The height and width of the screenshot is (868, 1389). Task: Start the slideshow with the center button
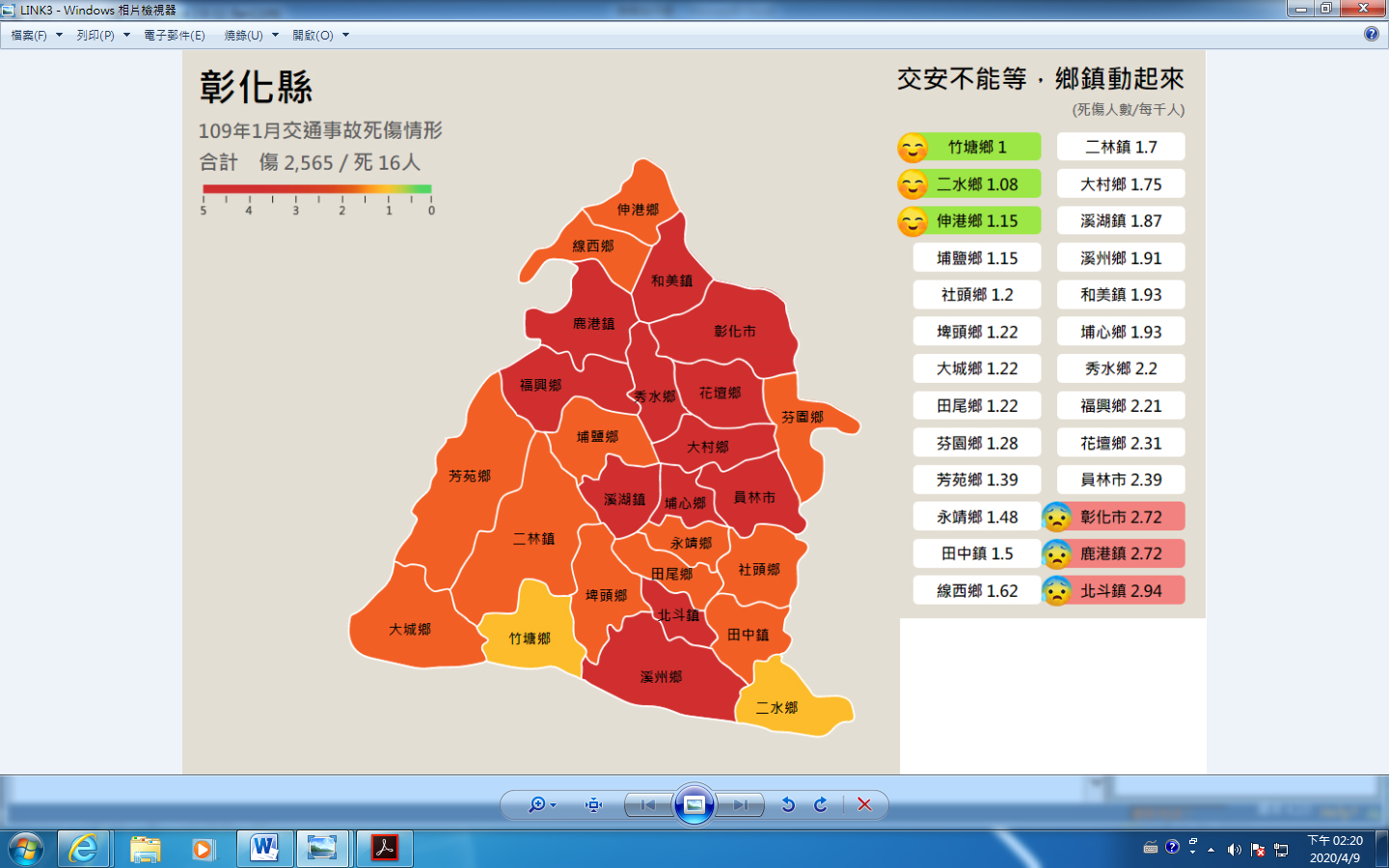694,804
